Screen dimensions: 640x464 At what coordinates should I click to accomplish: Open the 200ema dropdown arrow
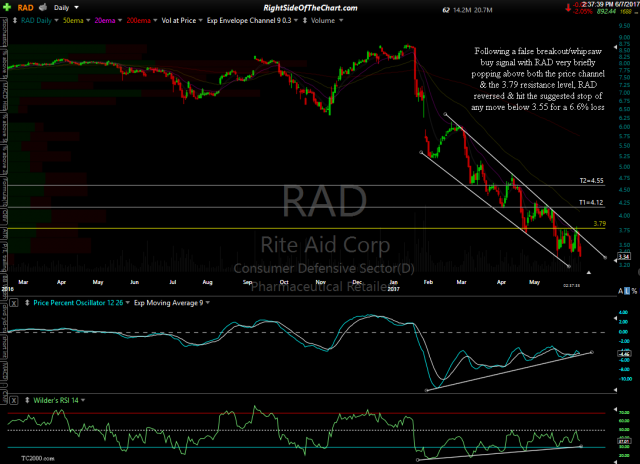click(155, 20)
